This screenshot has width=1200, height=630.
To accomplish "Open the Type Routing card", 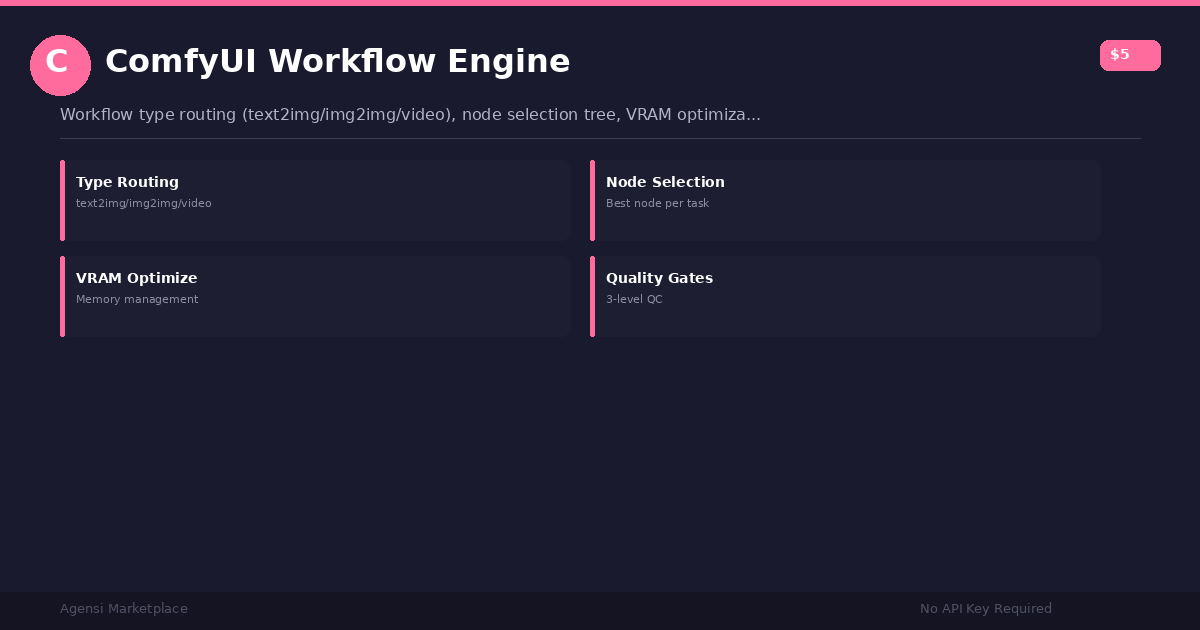I will click(x=315, y=200).
